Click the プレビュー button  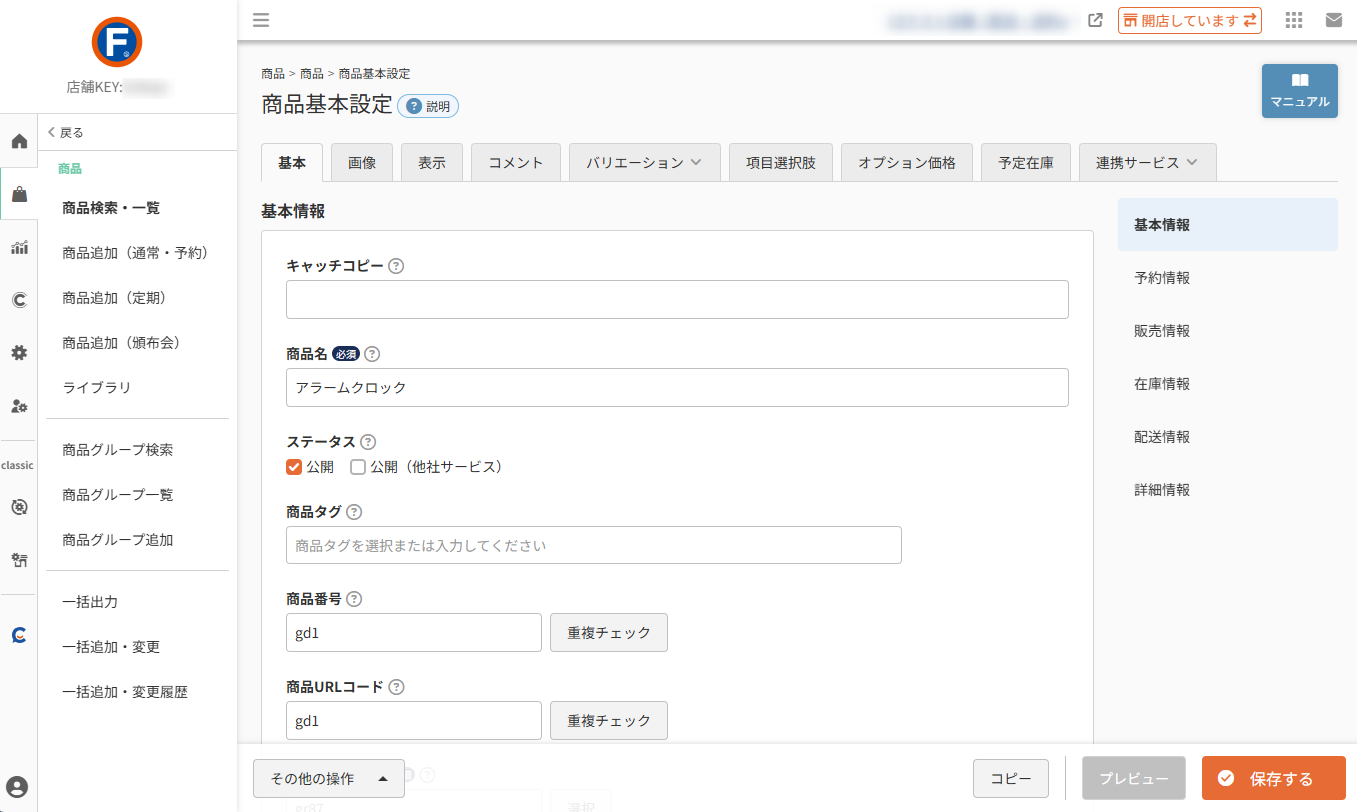pyautogui.click(x=1134, y=779)
